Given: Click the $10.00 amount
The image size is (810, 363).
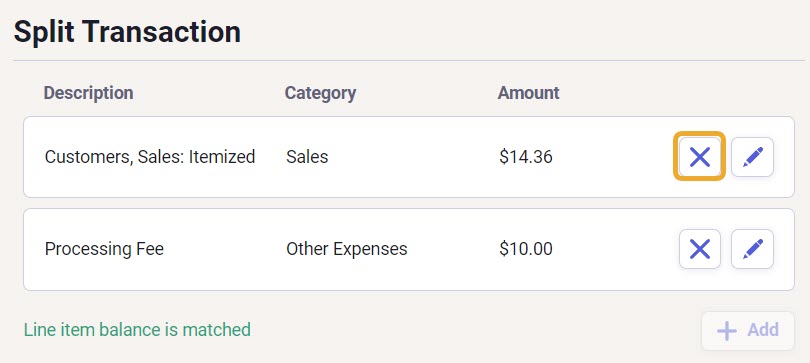Looking at the screenshot, I should click(x=526, y=249).
